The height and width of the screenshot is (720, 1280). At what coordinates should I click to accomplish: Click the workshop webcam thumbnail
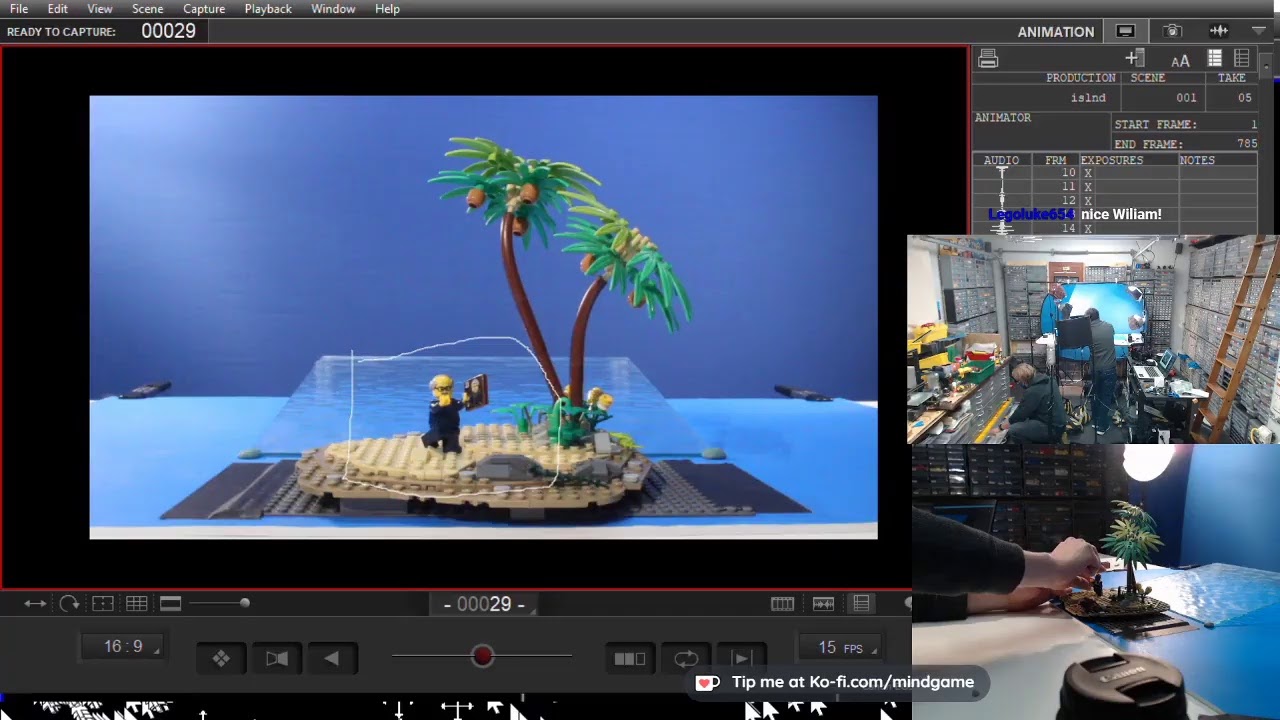1093,339
